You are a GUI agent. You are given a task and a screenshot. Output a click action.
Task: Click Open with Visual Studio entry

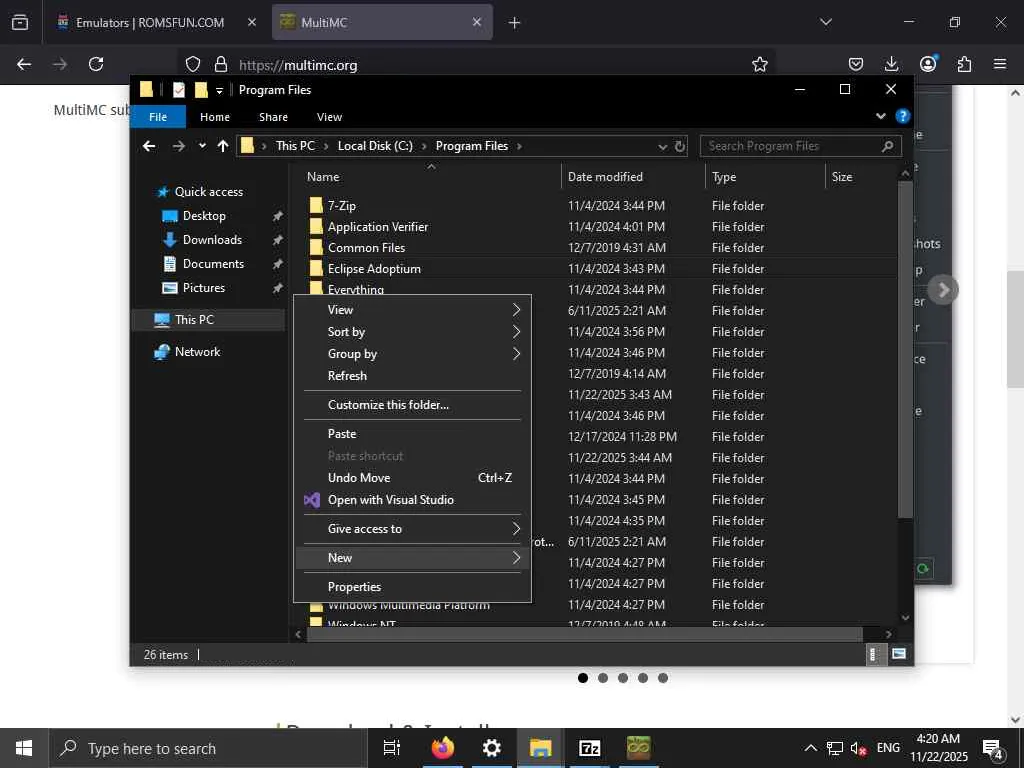[x=413, y=500]
